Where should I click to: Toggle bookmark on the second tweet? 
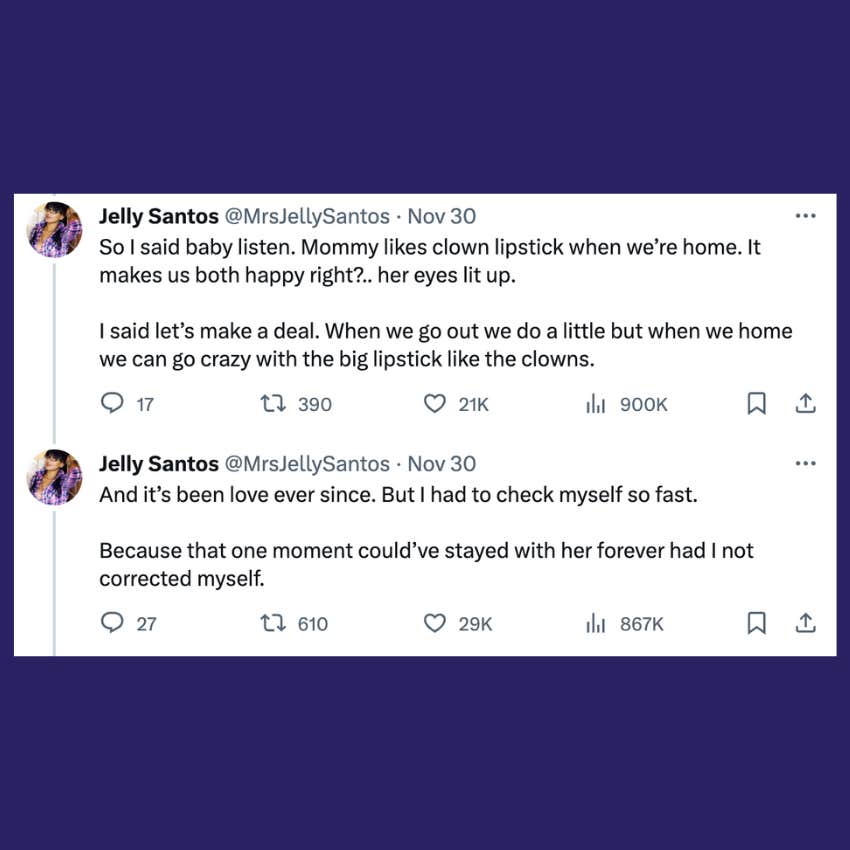click(x=756, y=622)
